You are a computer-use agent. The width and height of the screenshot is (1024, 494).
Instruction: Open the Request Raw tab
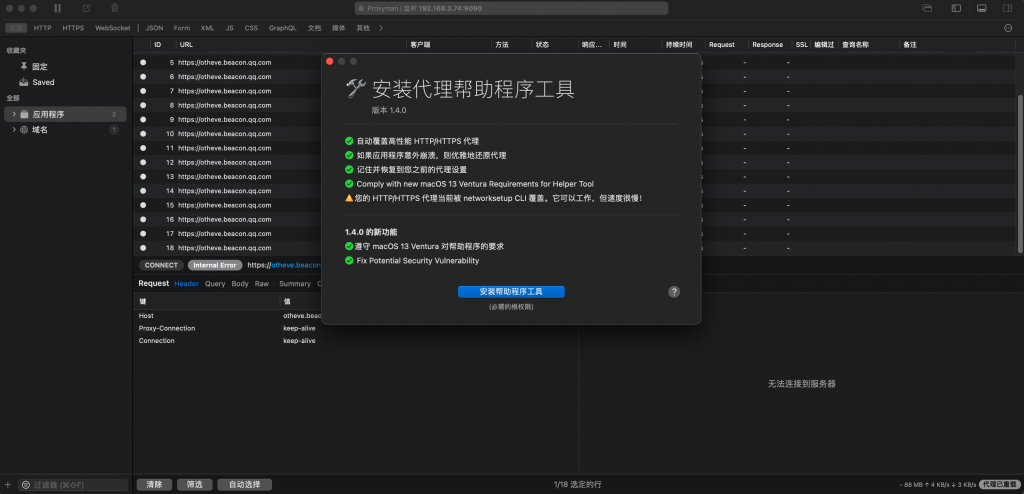coord(262,284)
